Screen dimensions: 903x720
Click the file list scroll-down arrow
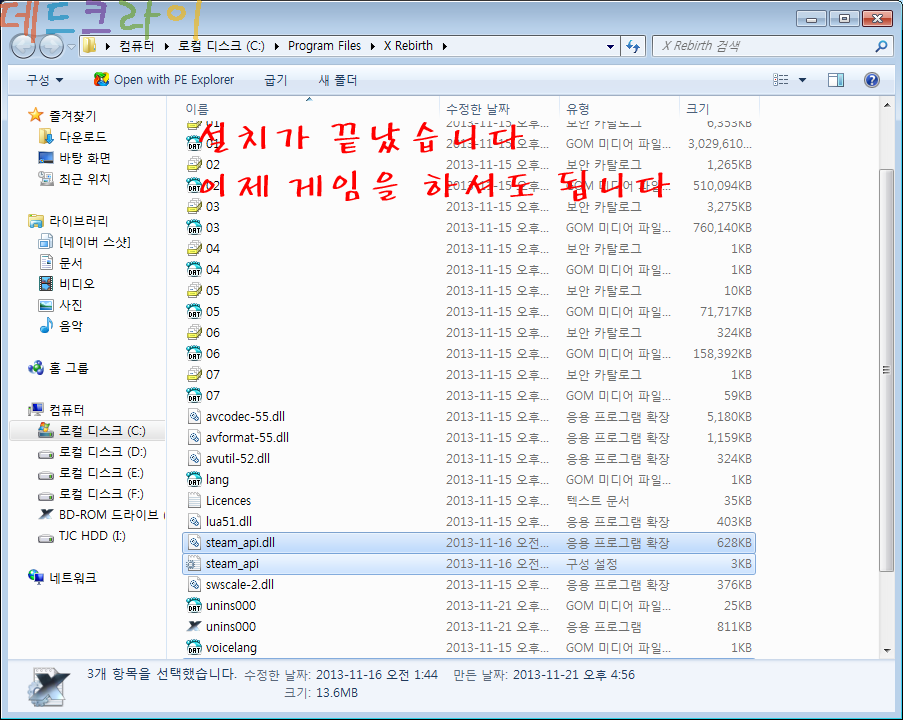(x=887, y=650)
